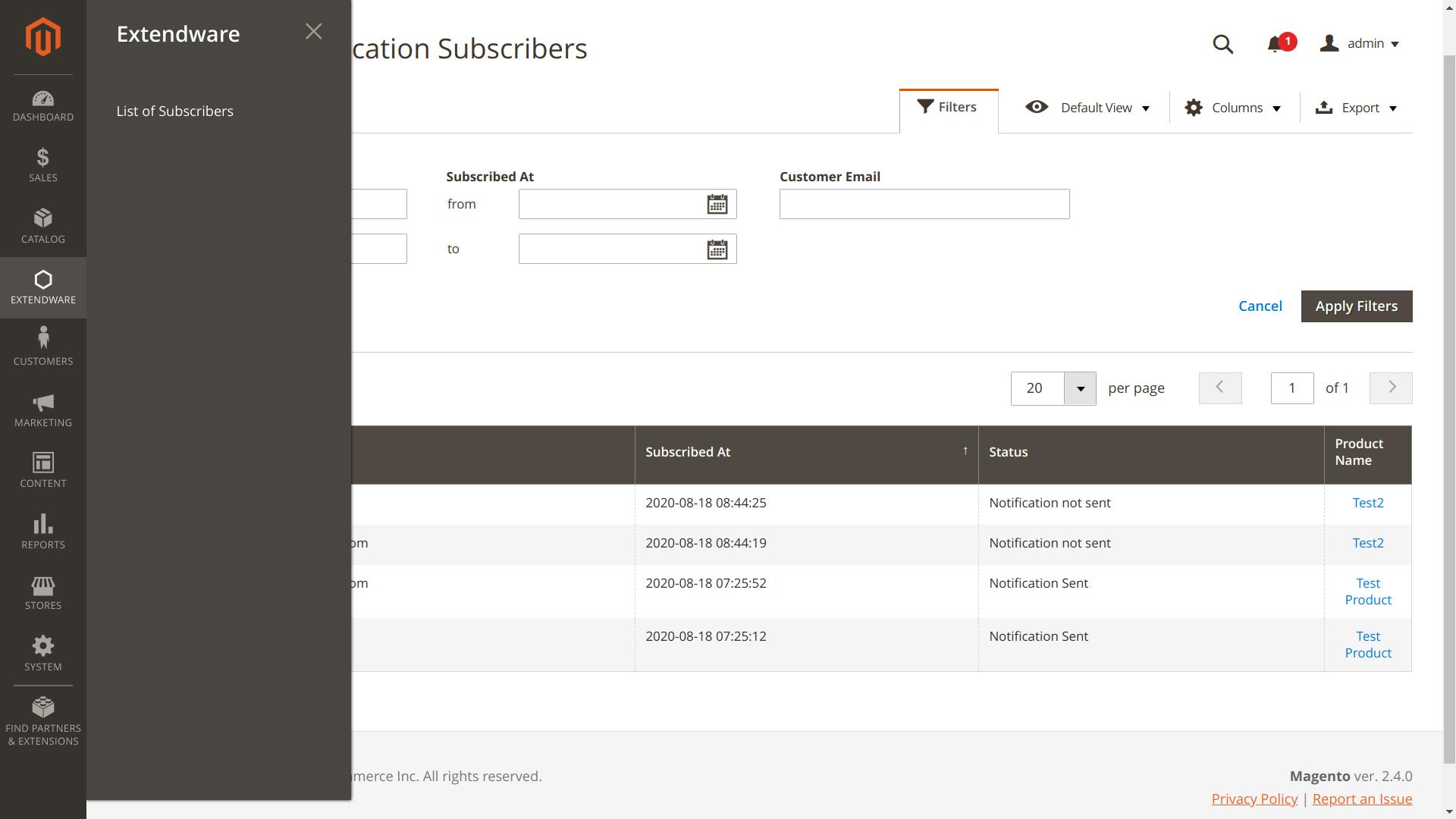1456x819 pixels.
Task: Open the System menu
Action: click(43, 654)
